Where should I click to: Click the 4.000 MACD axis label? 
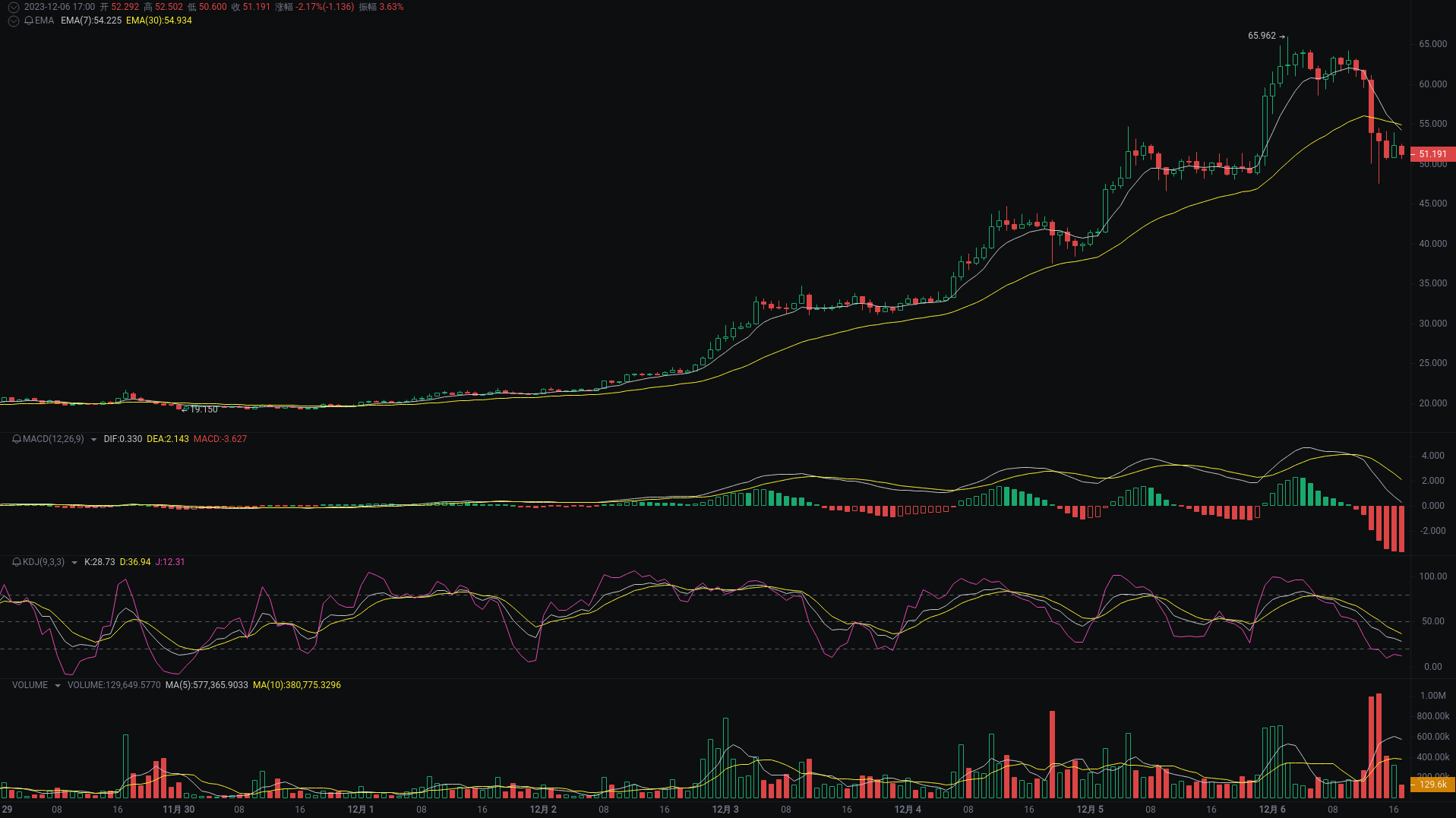tap(1432, 456)
